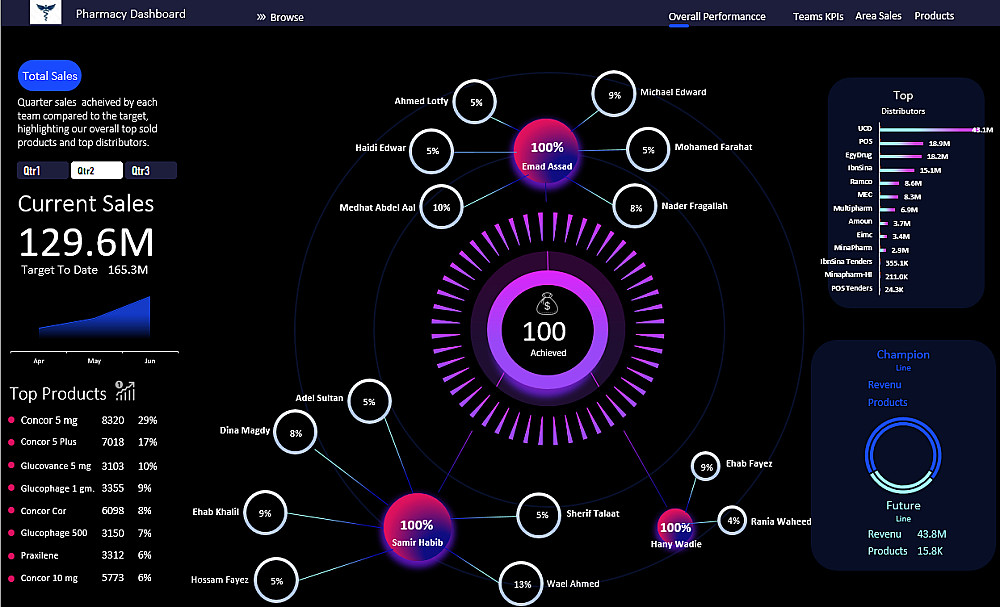
Task: Select the Qtr1 slicer button
Action: (x=42, y=170)
